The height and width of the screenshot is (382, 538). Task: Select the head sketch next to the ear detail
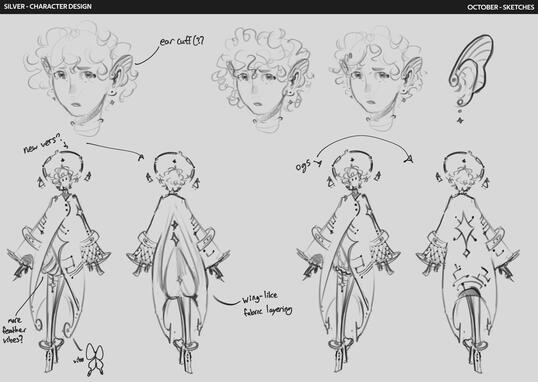coord(377,80)
